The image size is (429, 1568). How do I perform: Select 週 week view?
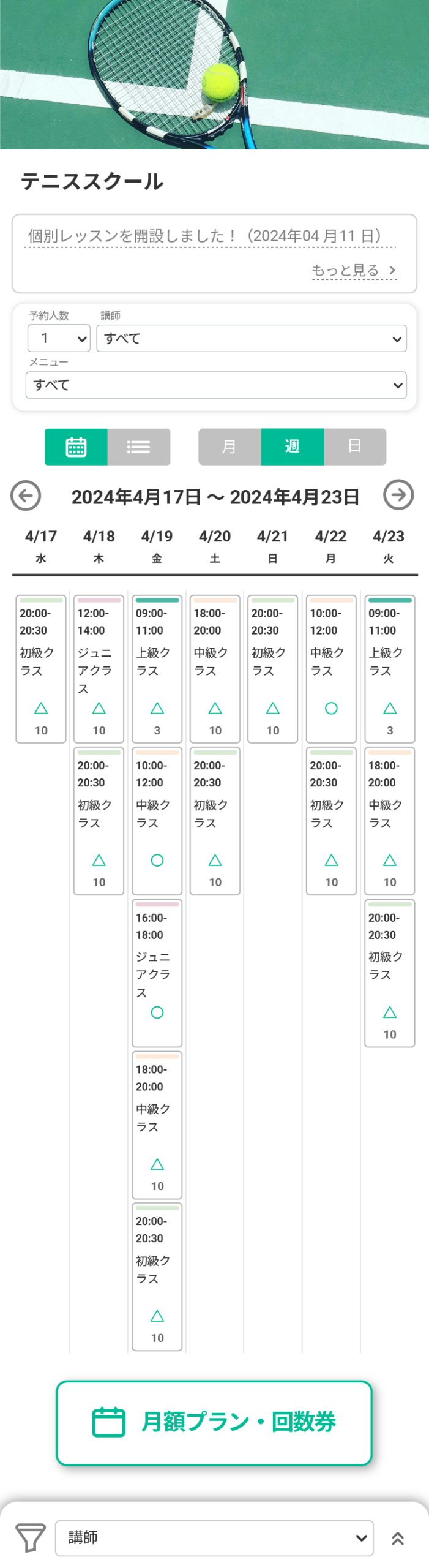coord(293,447)
